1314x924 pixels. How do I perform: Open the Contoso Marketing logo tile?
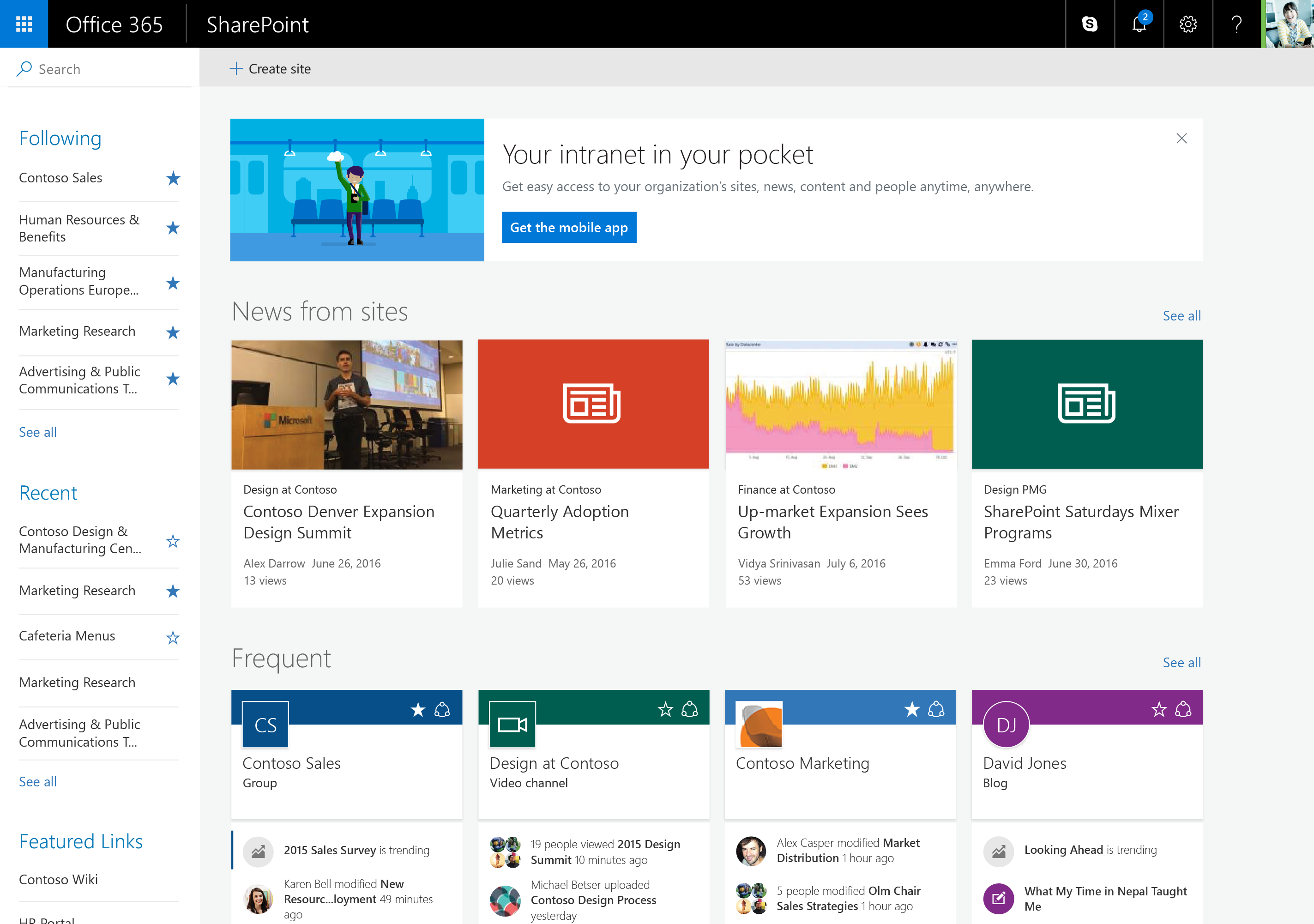(x=759, y=724)
